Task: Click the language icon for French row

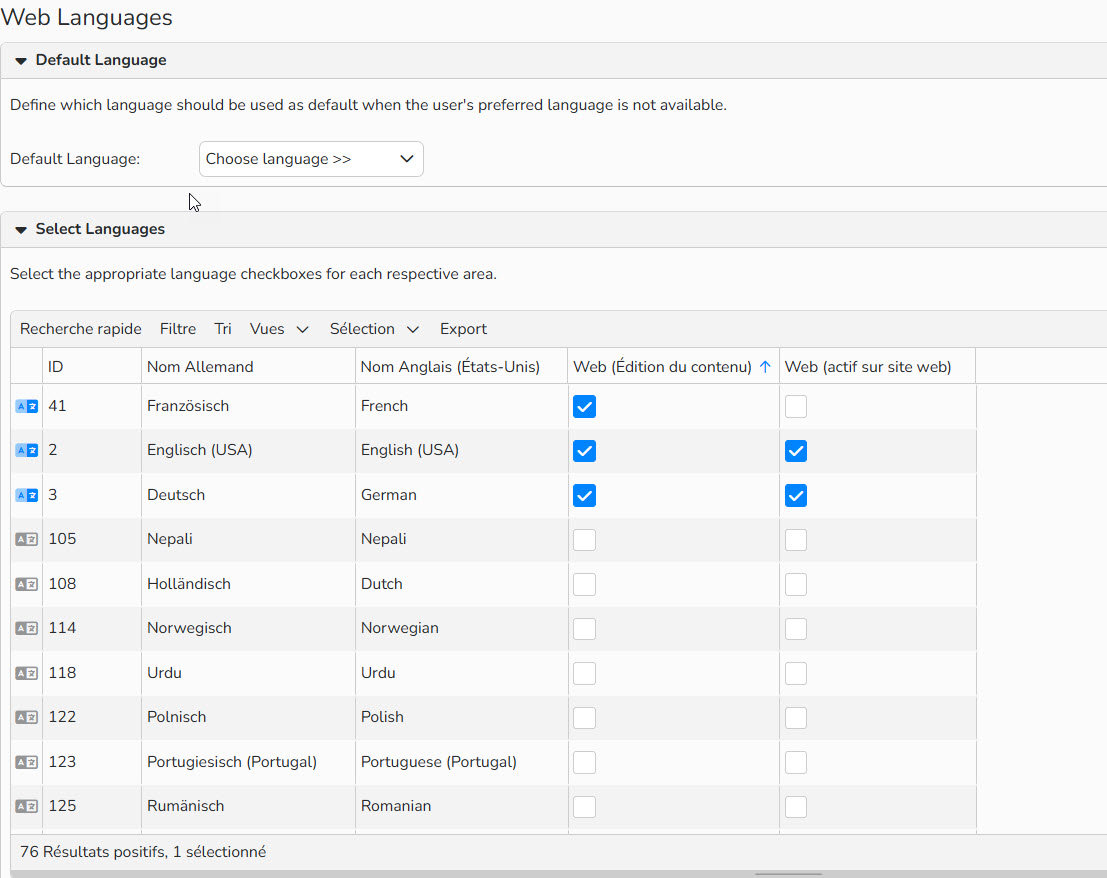Action: [x=27, y=407]
